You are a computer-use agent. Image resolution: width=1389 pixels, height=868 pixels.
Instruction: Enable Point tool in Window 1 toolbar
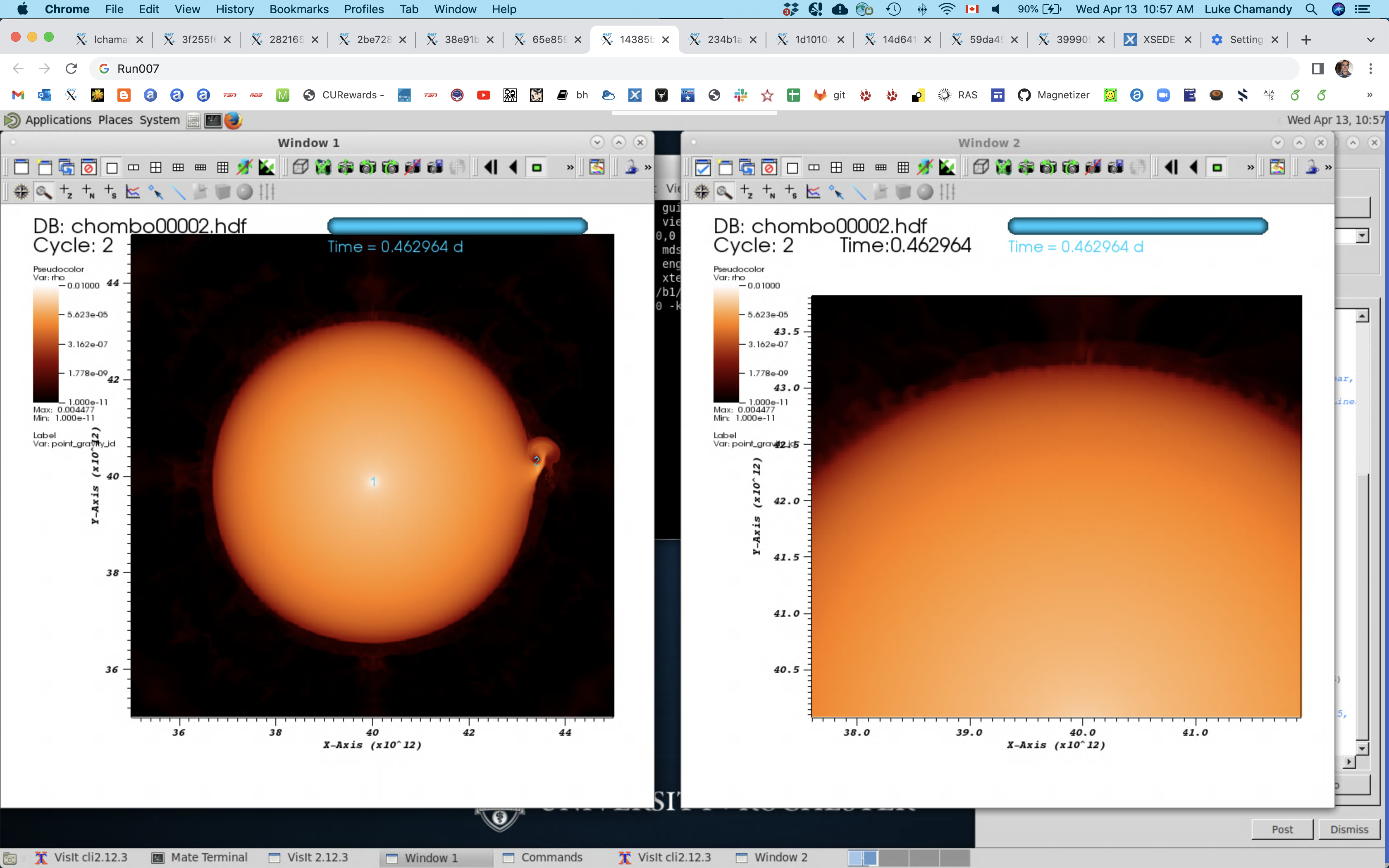(155, 192)
